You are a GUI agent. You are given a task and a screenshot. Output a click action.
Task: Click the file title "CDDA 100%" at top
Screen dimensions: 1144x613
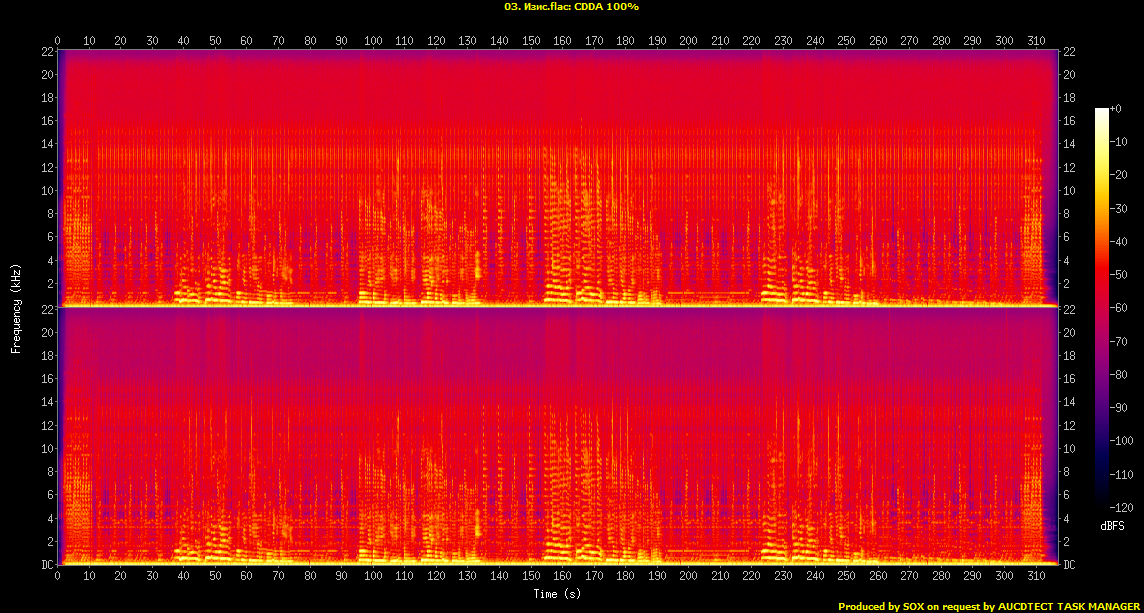[571, 6]
